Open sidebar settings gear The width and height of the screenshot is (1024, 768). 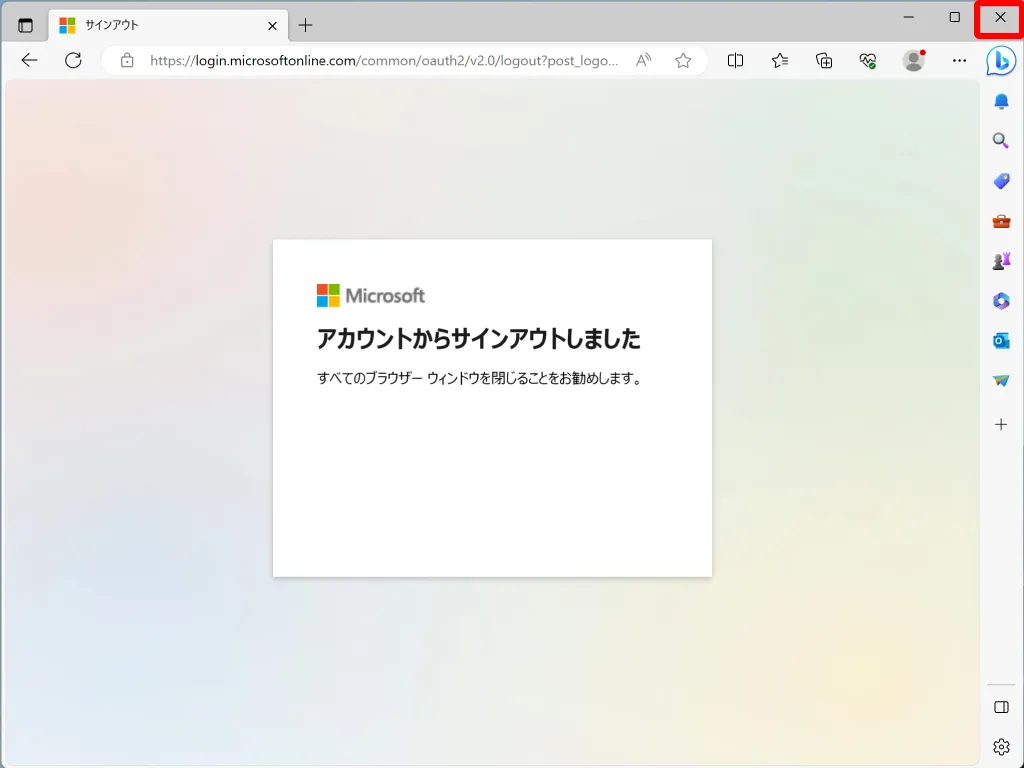pyautogui.click(x=1001, y=746)
